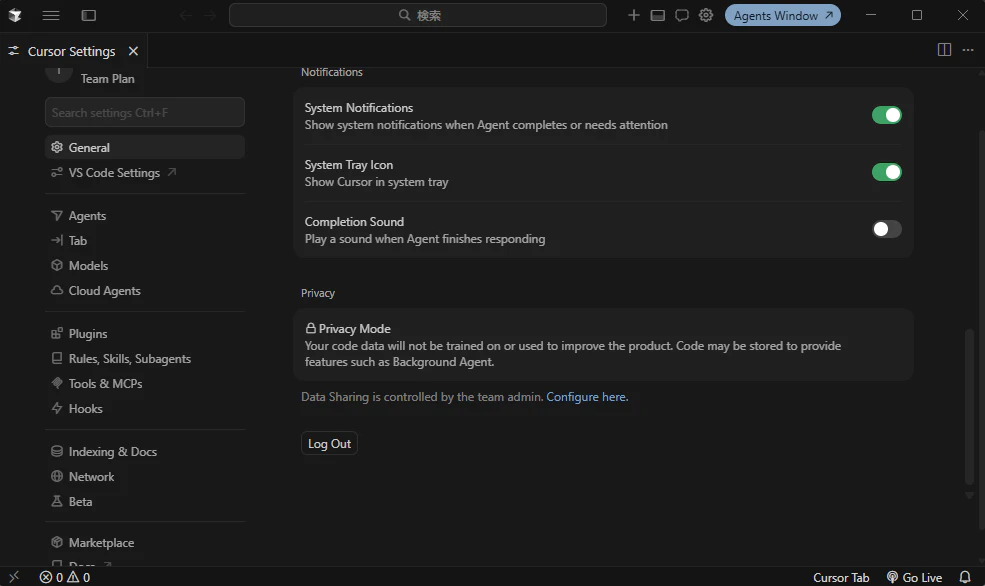
Task: Click the Tools & MCPs diamond icon
Action: 57,383
